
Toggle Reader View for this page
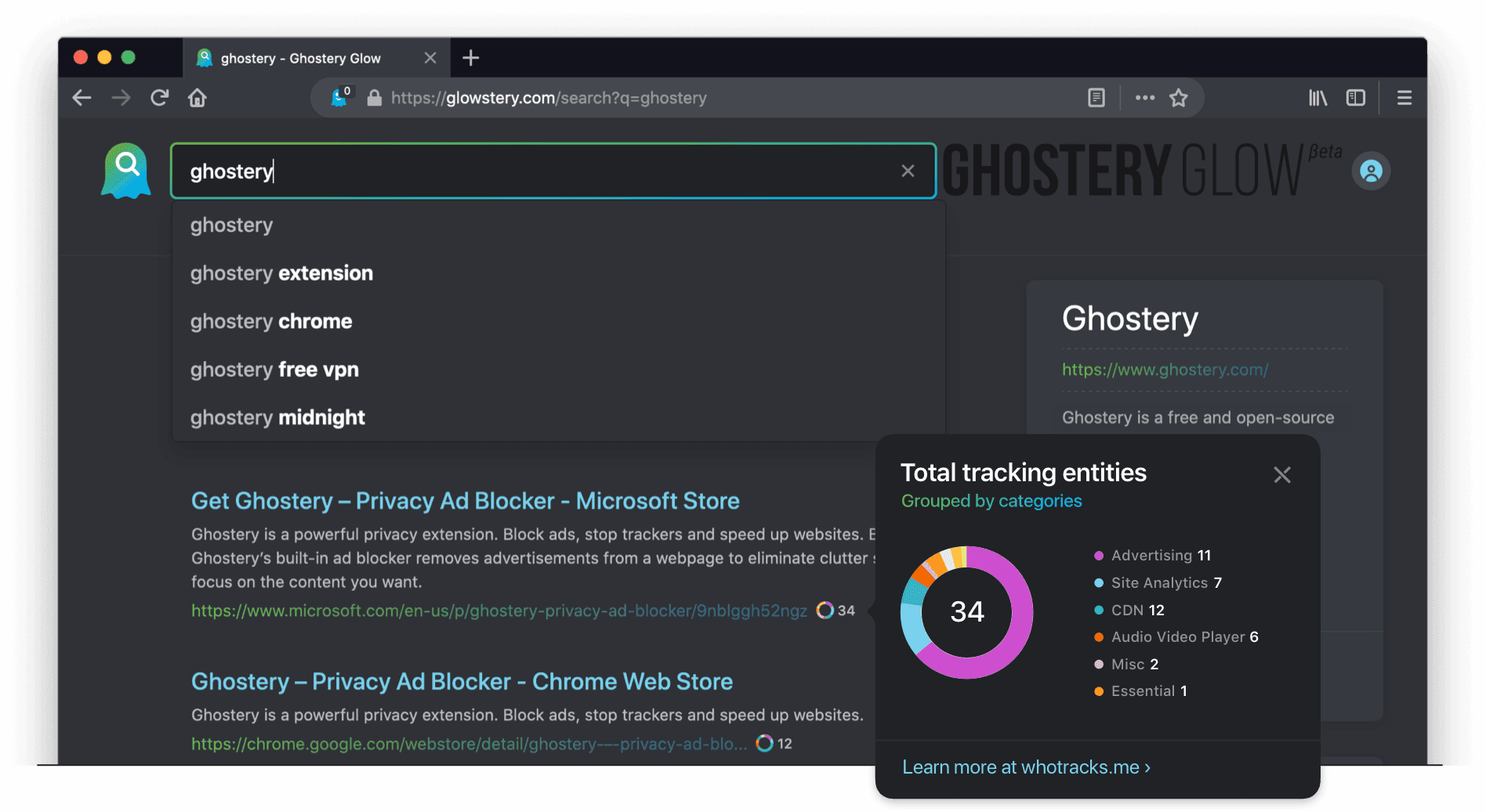click(x=1096, y=97)
